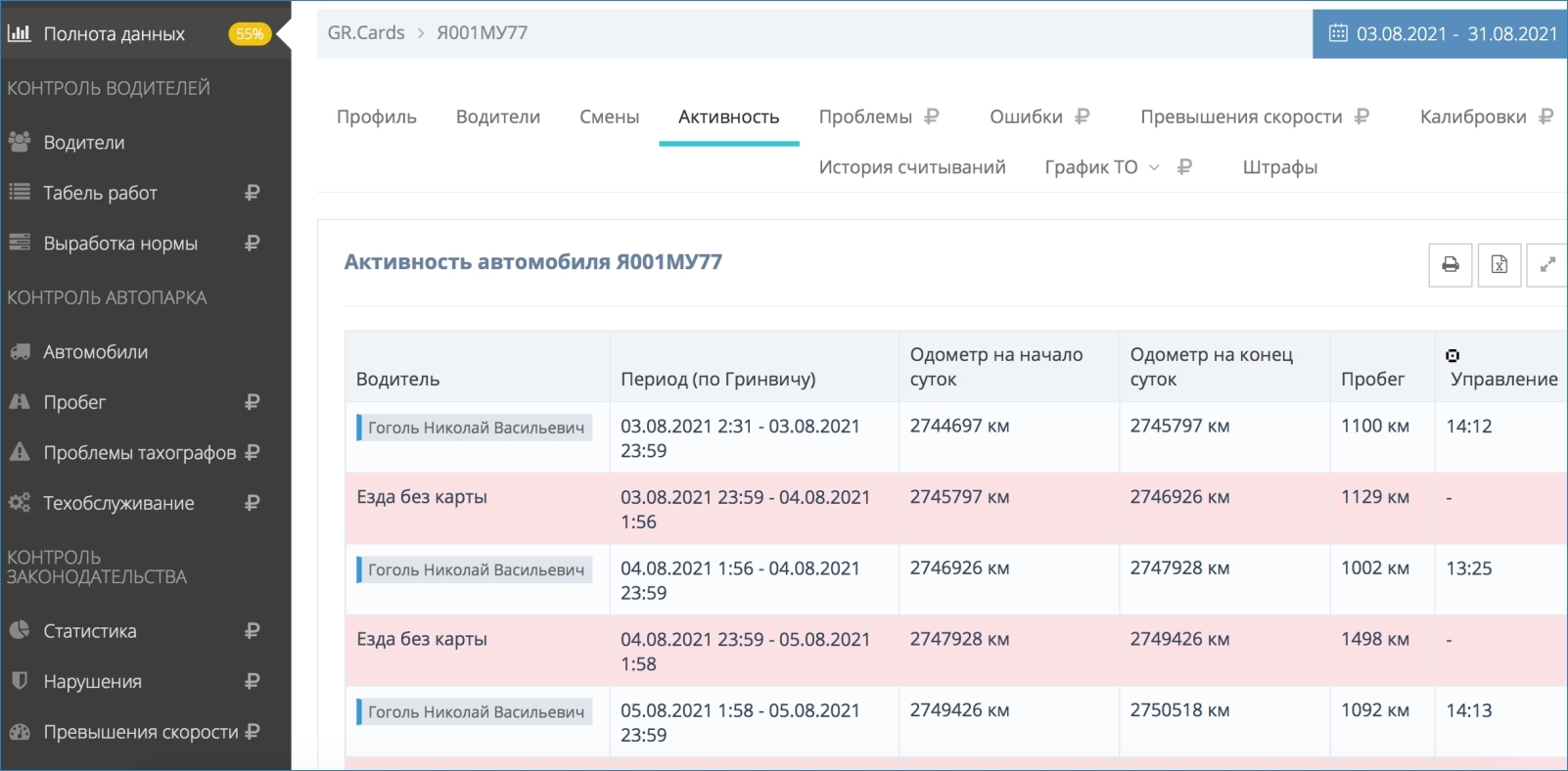Click the bar chart icon beside Полнота данных

(19, 33)
